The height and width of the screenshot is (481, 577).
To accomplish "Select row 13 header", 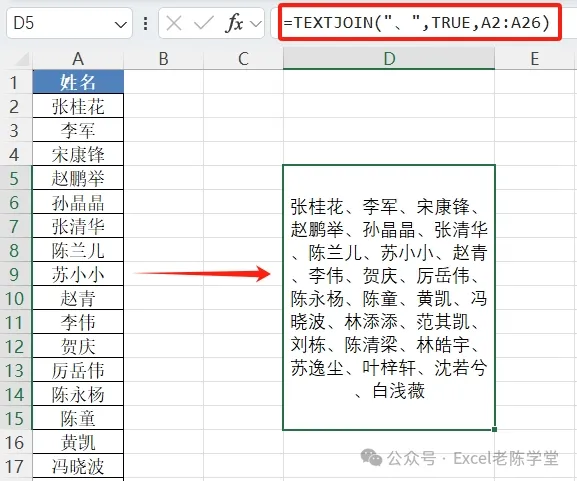I will tap(16, 370).
